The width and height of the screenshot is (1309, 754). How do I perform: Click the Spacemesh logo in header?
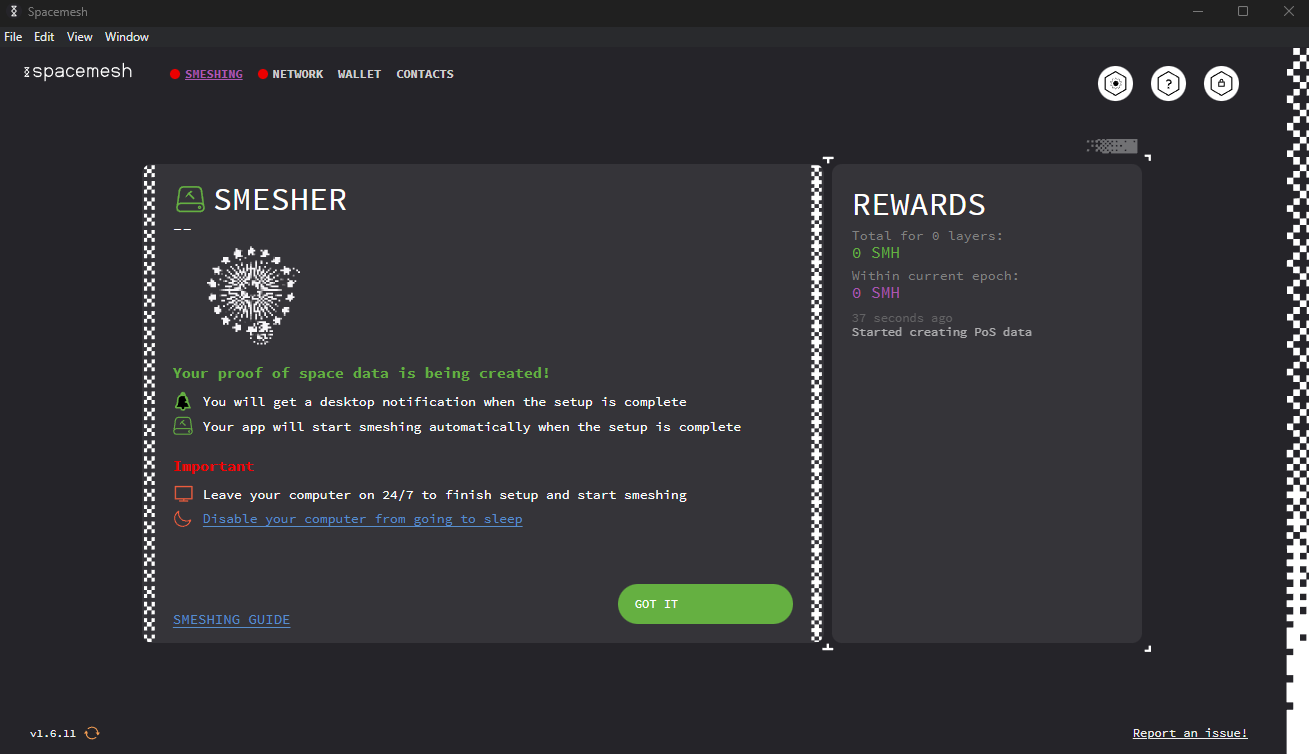click(78, 72)
